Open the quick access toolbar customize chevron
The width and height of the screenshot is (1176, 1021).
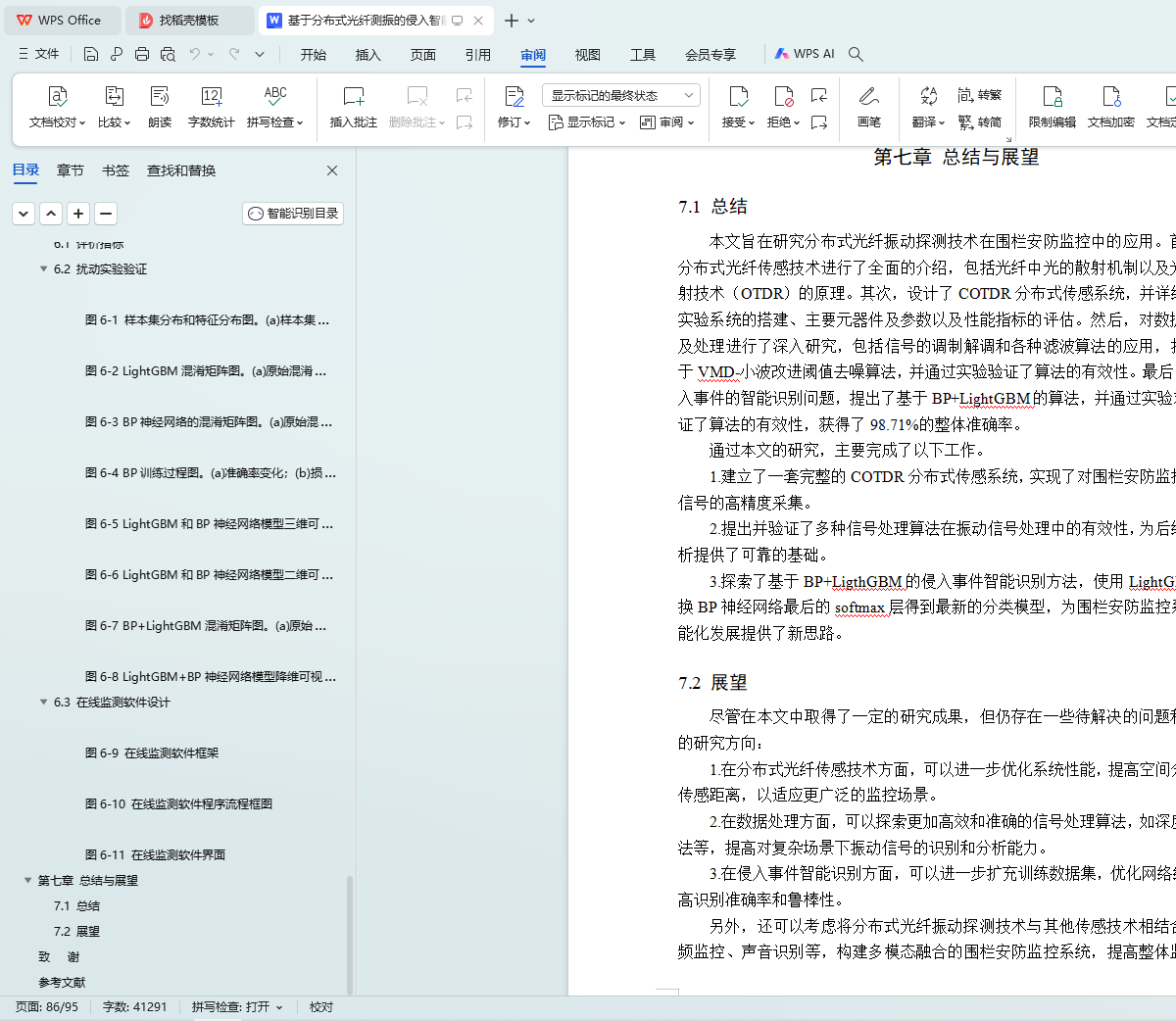pyautogui.click(x=260, y=54)
